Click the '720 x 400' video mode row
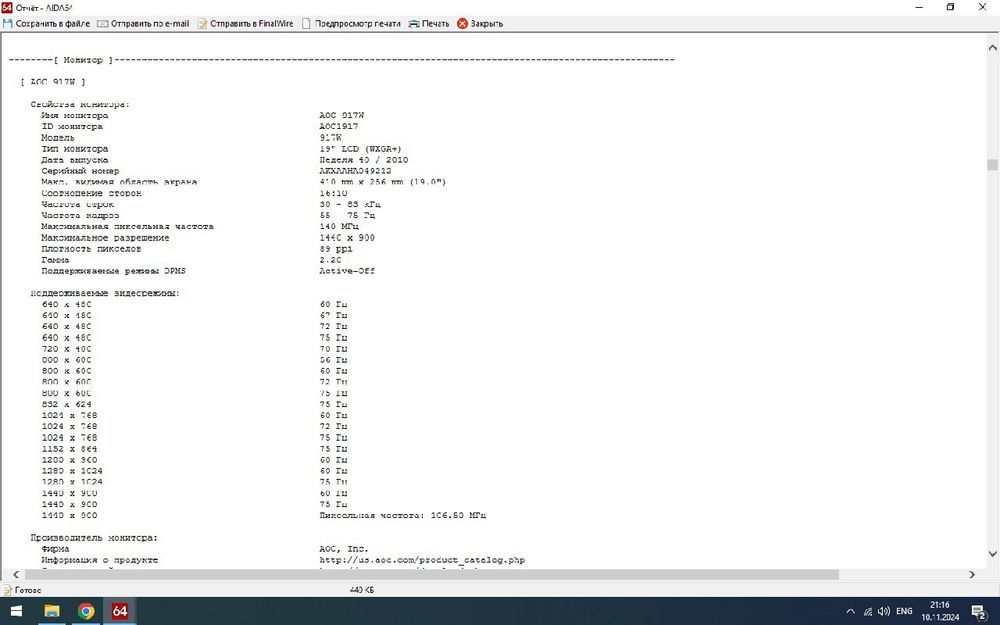This screenshot has width=1000, height=625. (195, 349)
